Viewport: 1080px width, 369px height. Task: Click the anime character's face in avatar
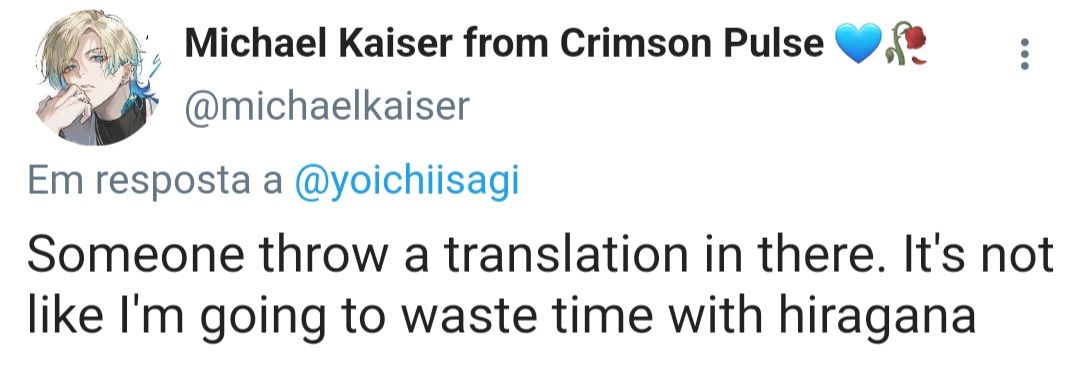pyautogui.click(x=84, y=67)
